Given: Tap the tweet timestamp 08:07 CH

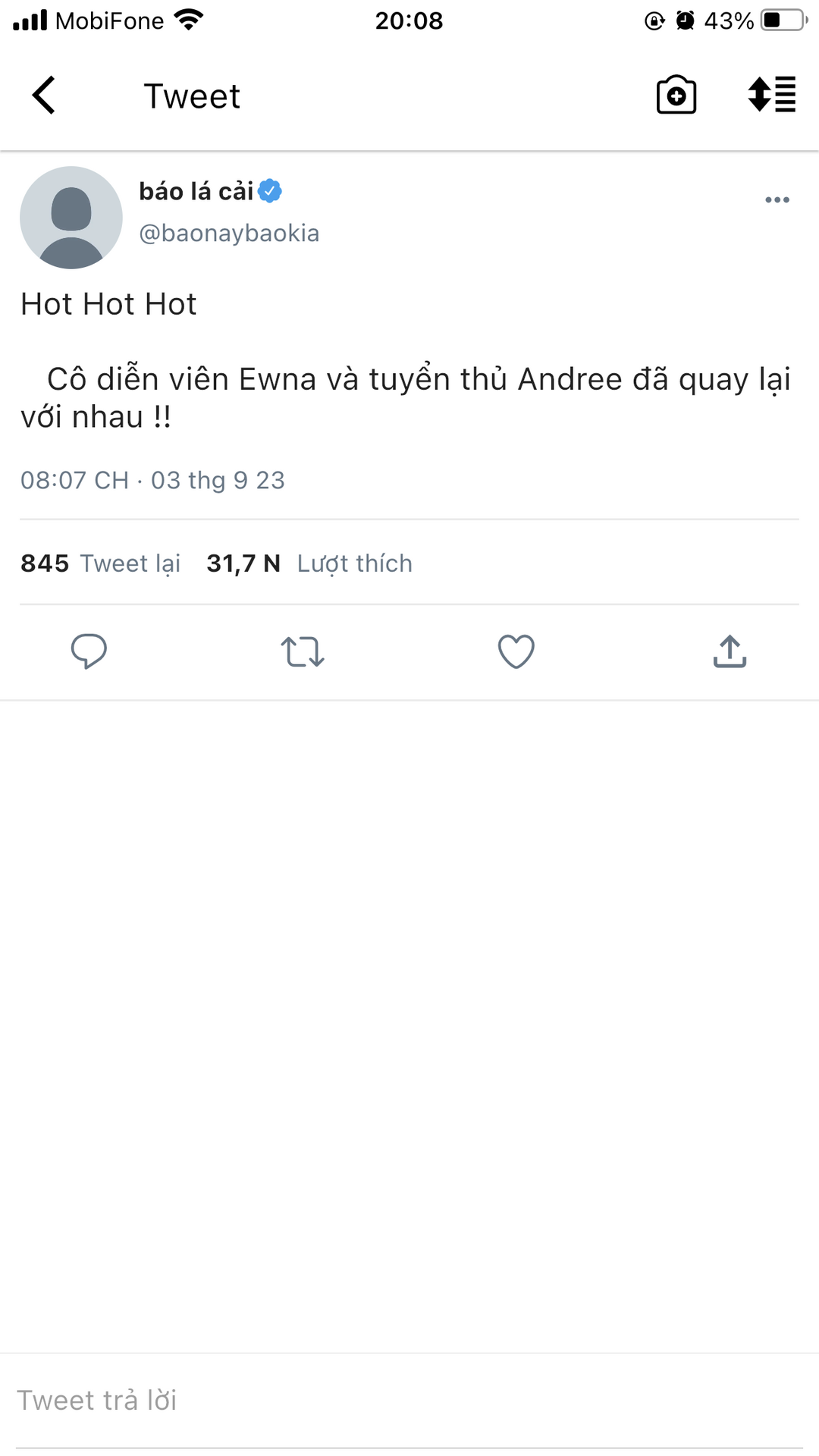Looking at the screenshot, I should click(x=74, y=480).
